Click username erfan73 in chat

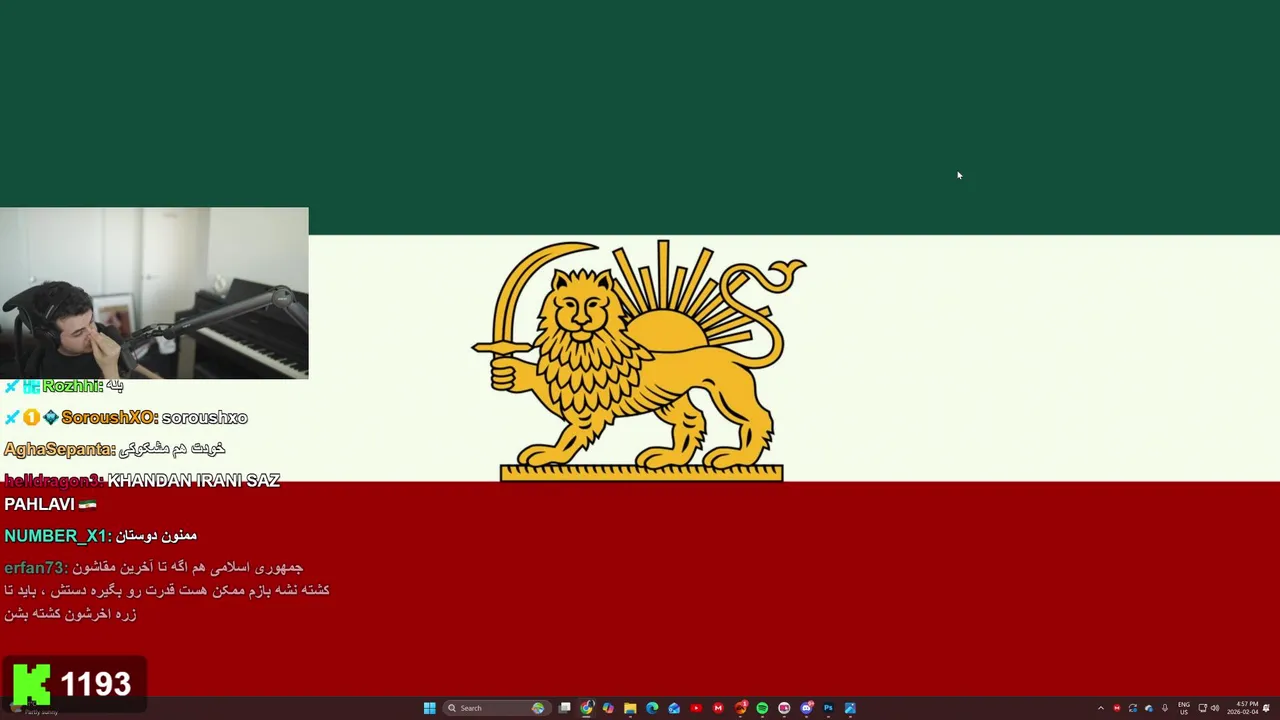[x=36, y=568]
